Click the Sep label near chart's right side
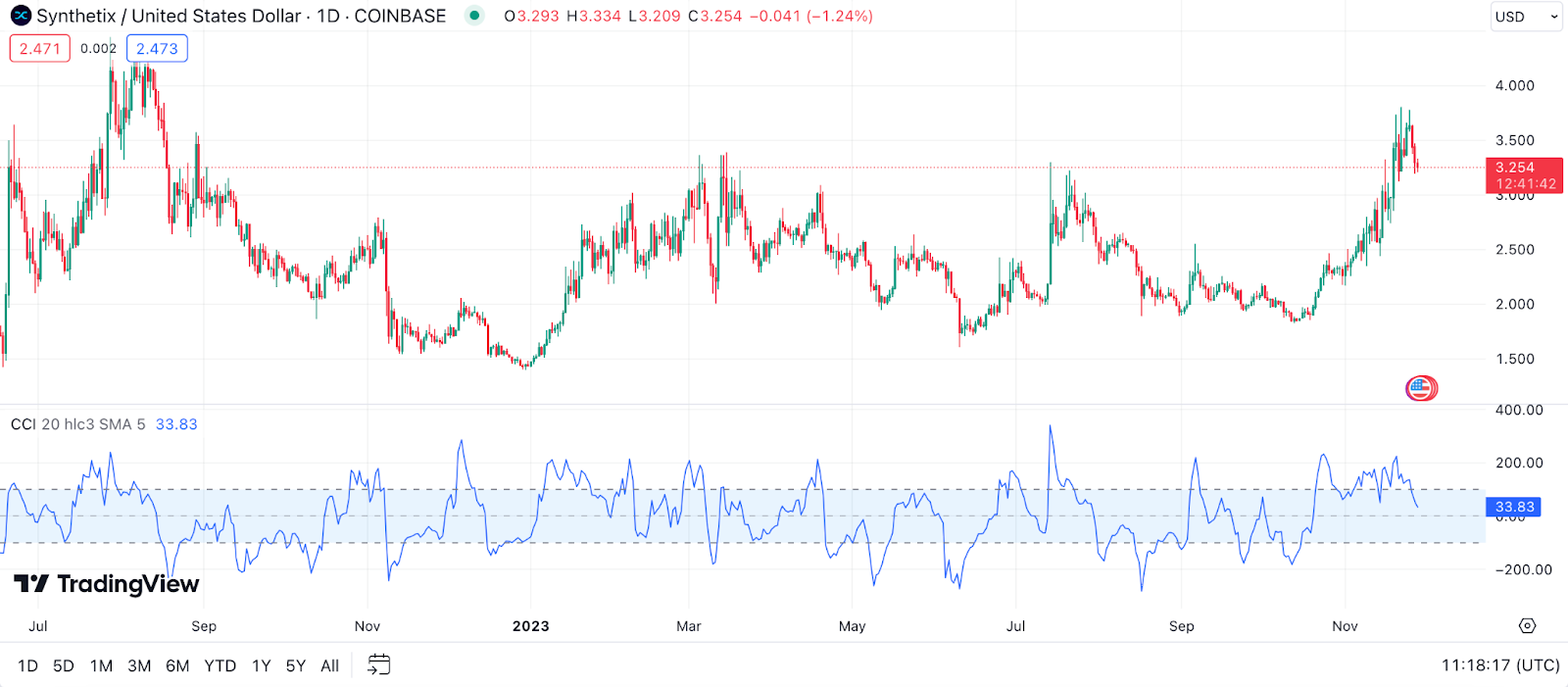 (1181, 626)
